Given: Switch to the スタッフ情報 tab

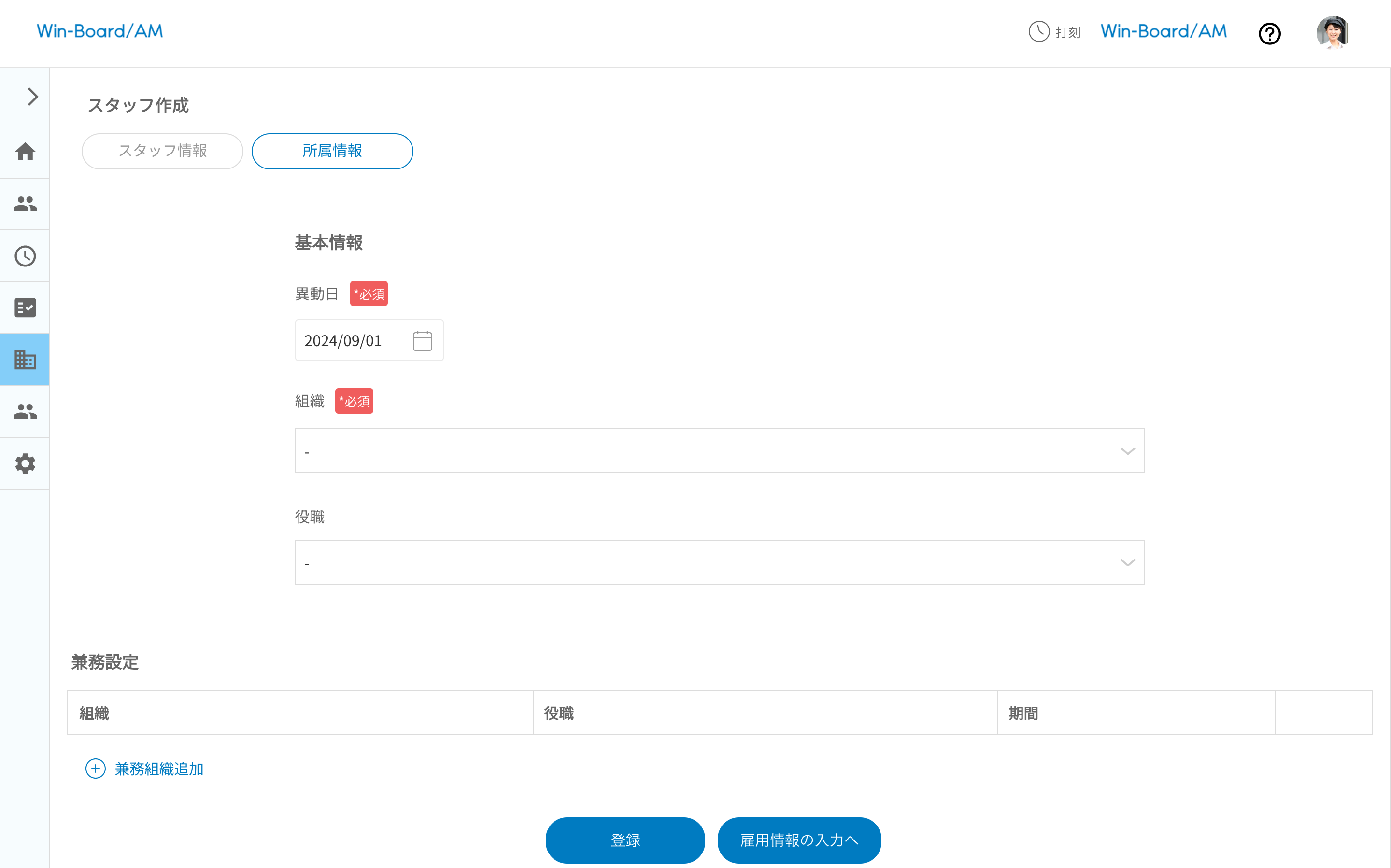Looking at the screenshot, I should [163, 151].
